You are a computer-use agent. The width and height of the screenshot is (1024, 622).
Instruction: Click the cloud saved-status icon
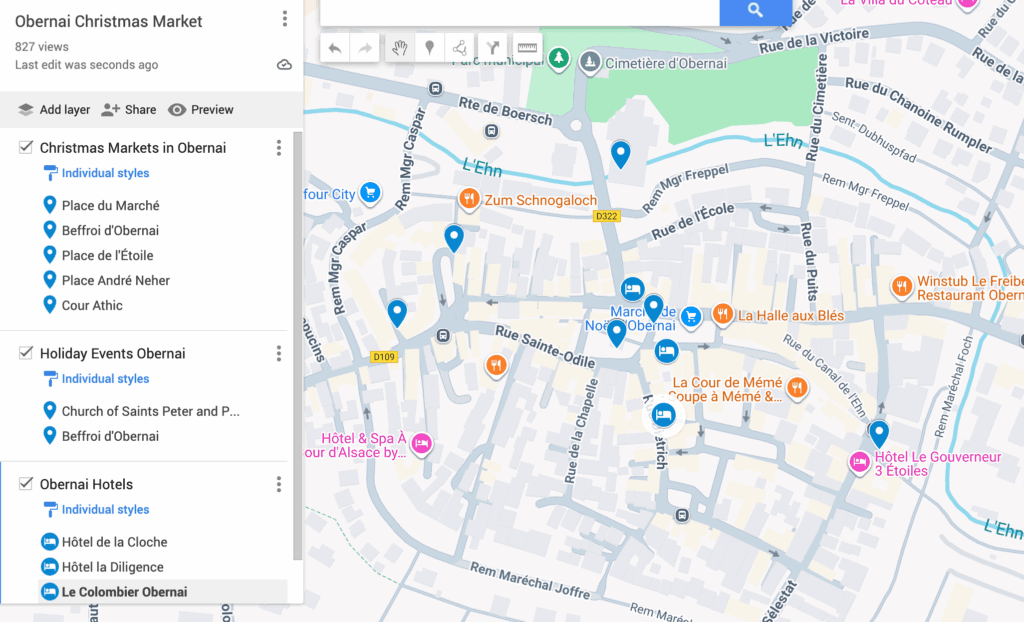click(x=284, y=65)
